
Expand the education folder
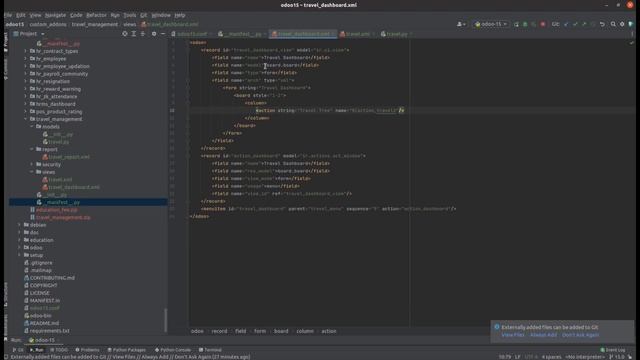19,240
